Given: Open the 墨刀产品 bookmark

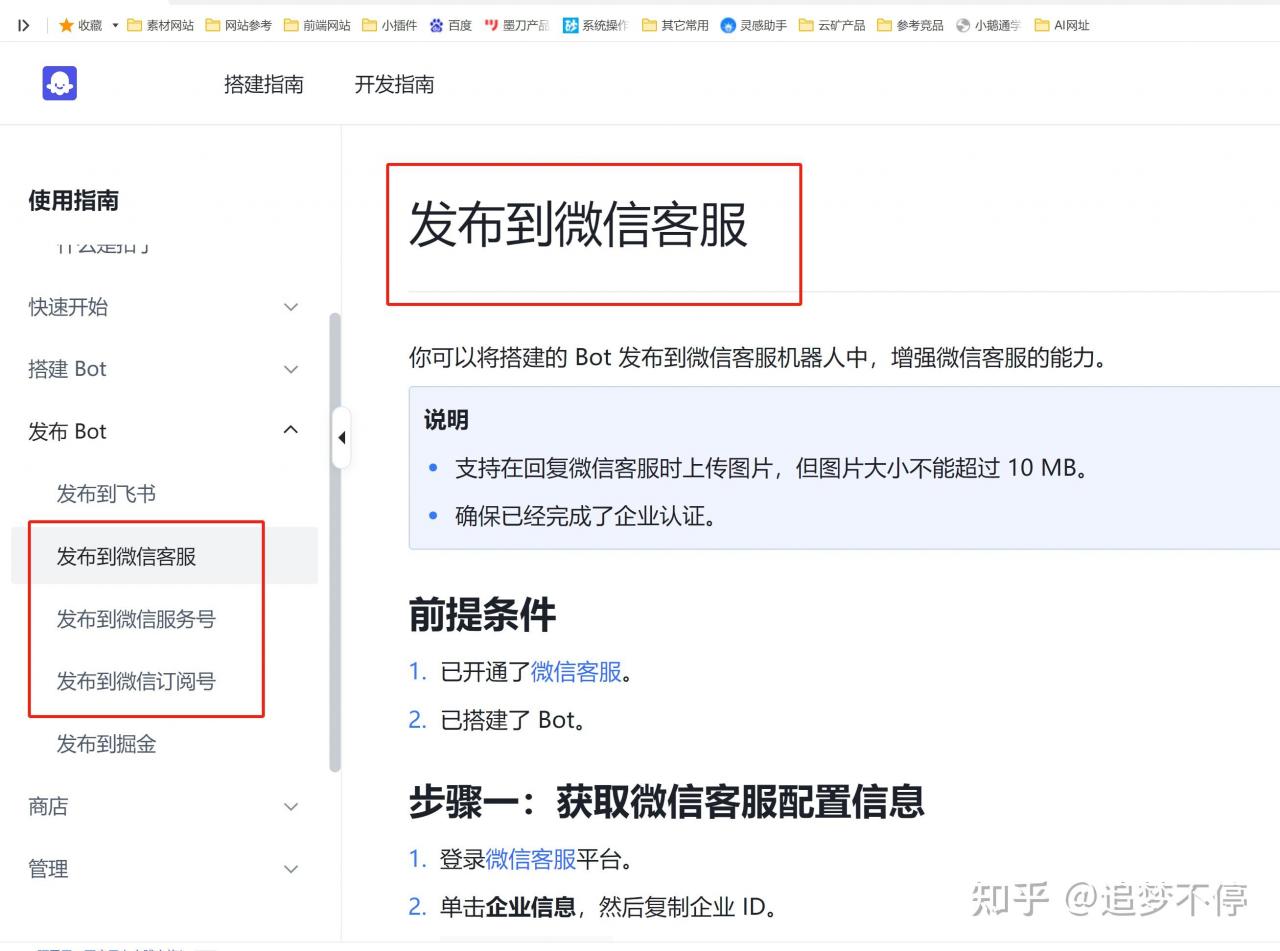Looking at the screenshot, I should coord(516,25).
